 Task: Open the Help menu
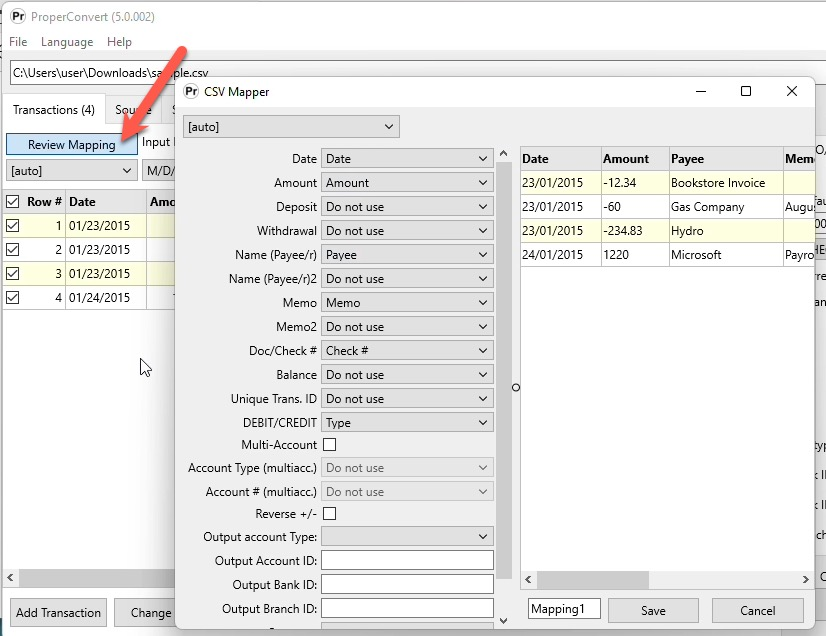[x=119, y=42]
